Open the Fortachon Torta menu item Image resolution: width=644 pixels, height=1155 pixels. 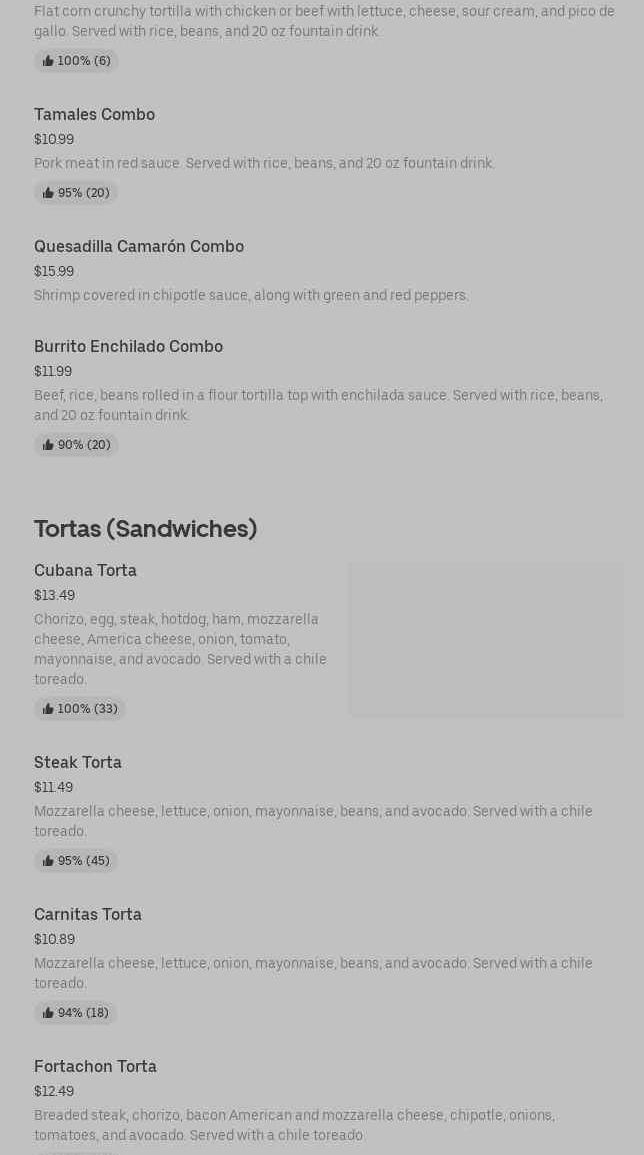(95, 1066)
